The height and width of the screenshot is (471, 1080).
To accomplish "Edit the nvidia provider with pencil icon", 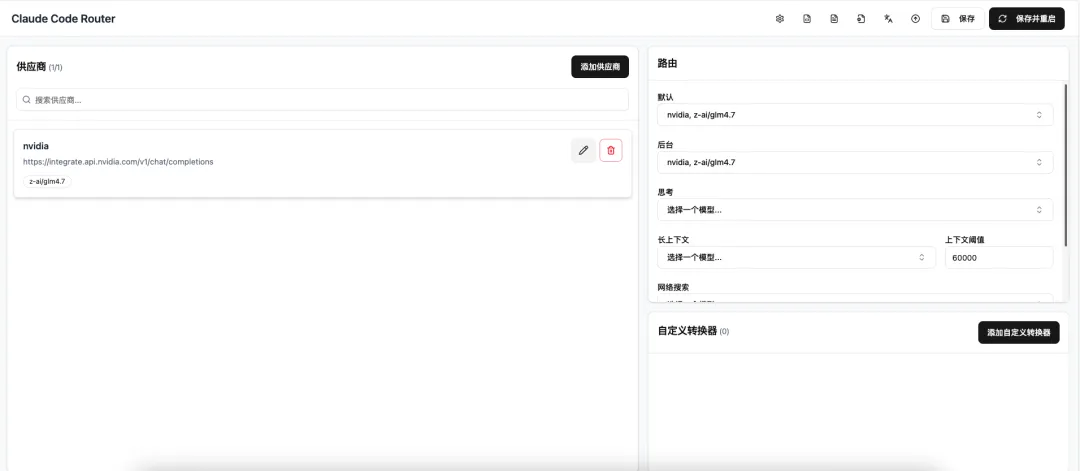I will tap(583, 150).
